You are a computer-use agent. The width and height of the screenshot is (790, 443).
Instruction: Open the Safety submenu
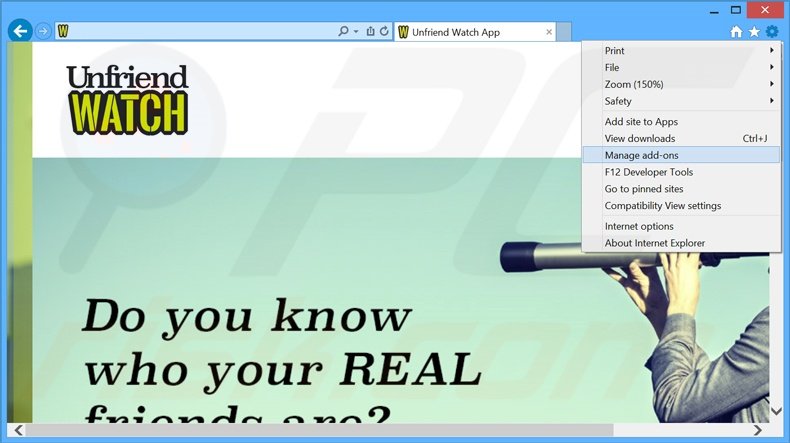point(681,101)
